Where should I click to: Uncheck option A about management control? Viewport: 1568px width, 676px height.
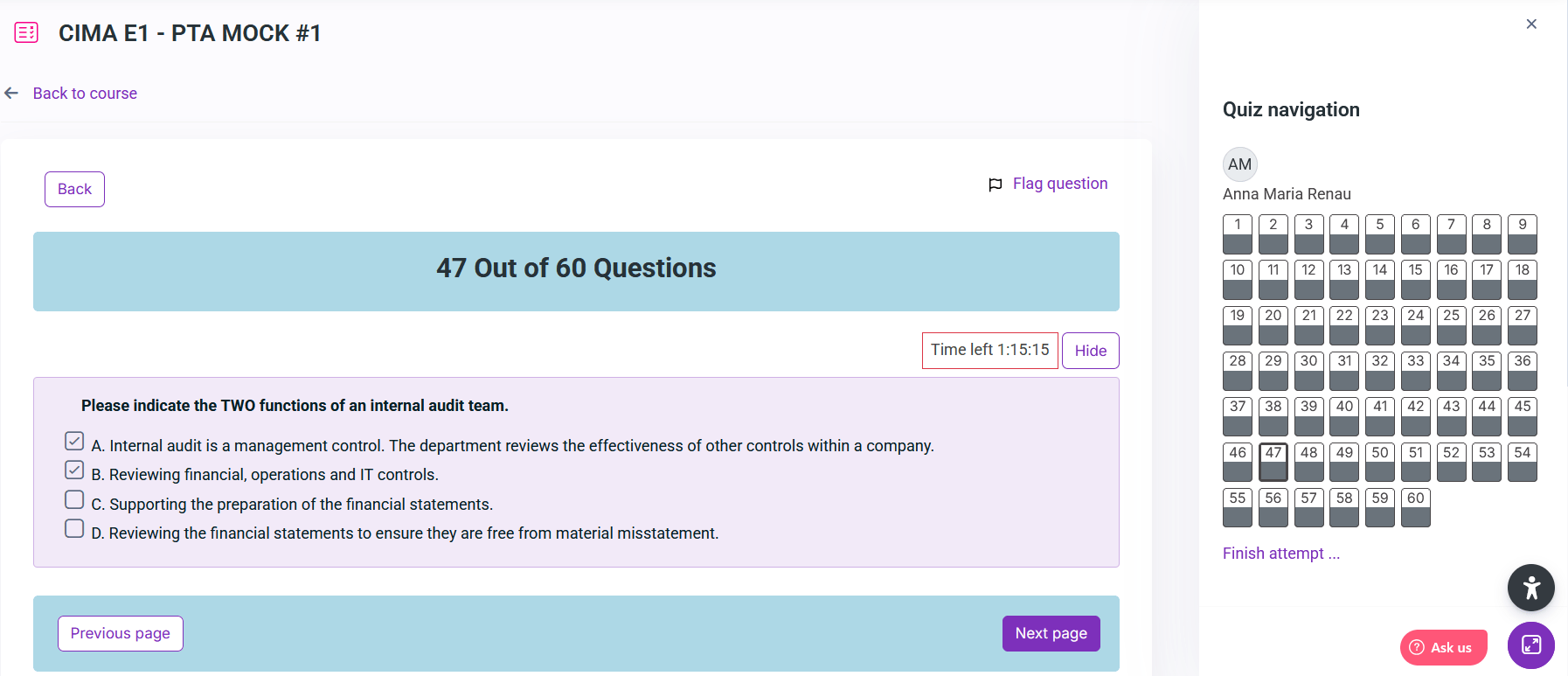pos(74,441)
